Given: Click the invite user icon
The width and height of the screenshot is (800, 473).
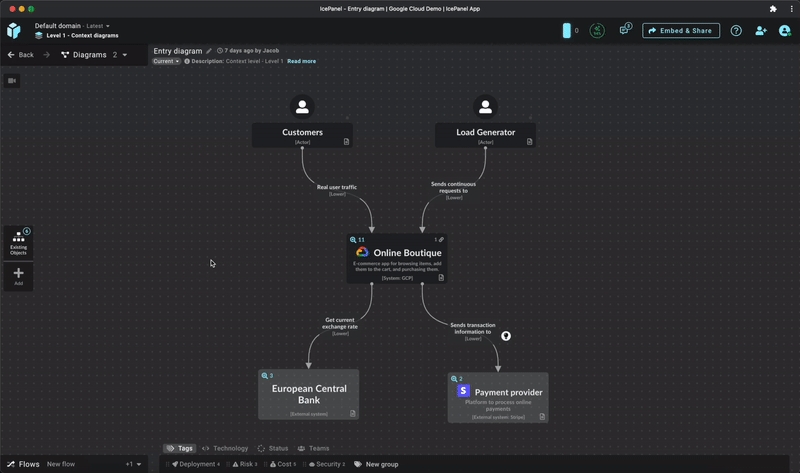Looking at the screenshot, I should coord(761,31).
